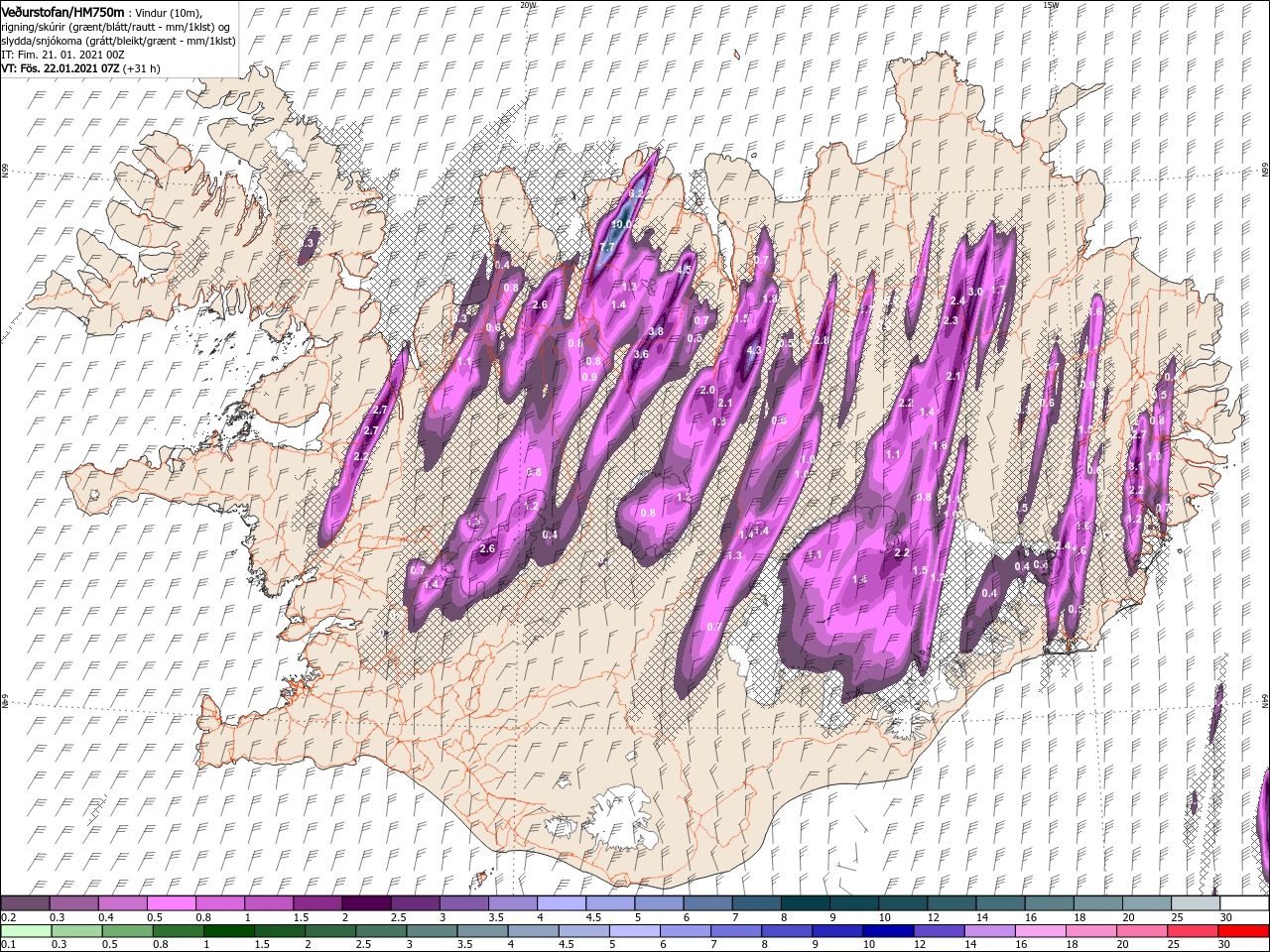This screenshot has height=952, width=1270.
Task: Click the 'Vindur (10m)' description text
Action: click(x=168, y=11)
